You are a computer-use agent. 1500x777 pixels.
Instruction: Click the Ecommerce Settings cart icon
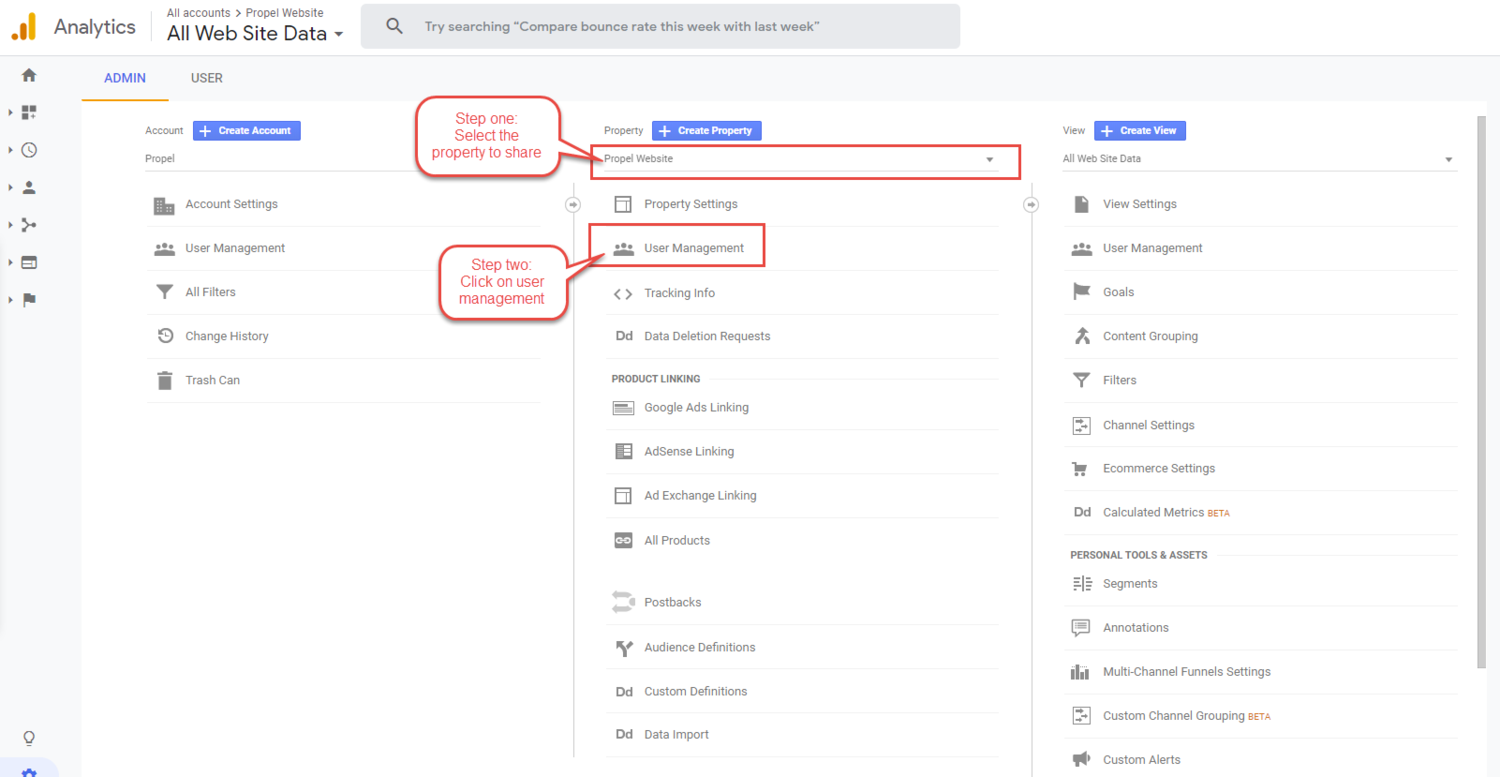(1081, 469)
